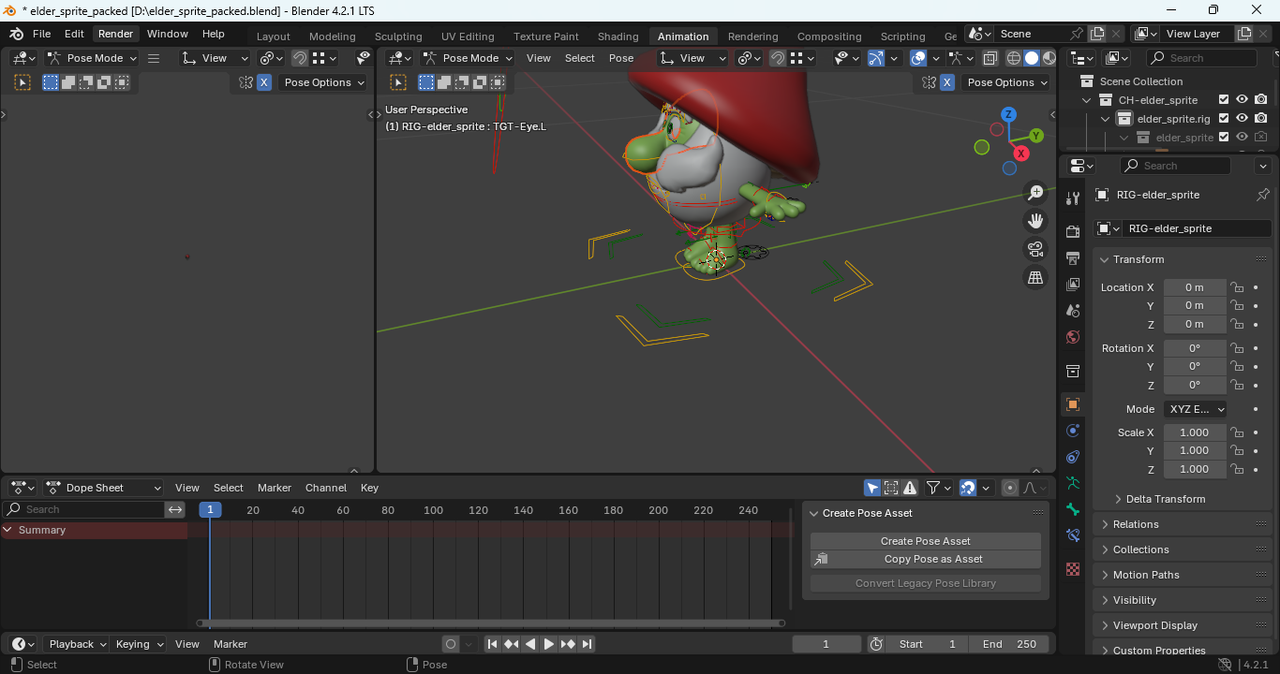Toggle camera view in the viewport
The height and width of the screenshot is (674, 1280).
pyautogui.click(x=1035, y=249)
